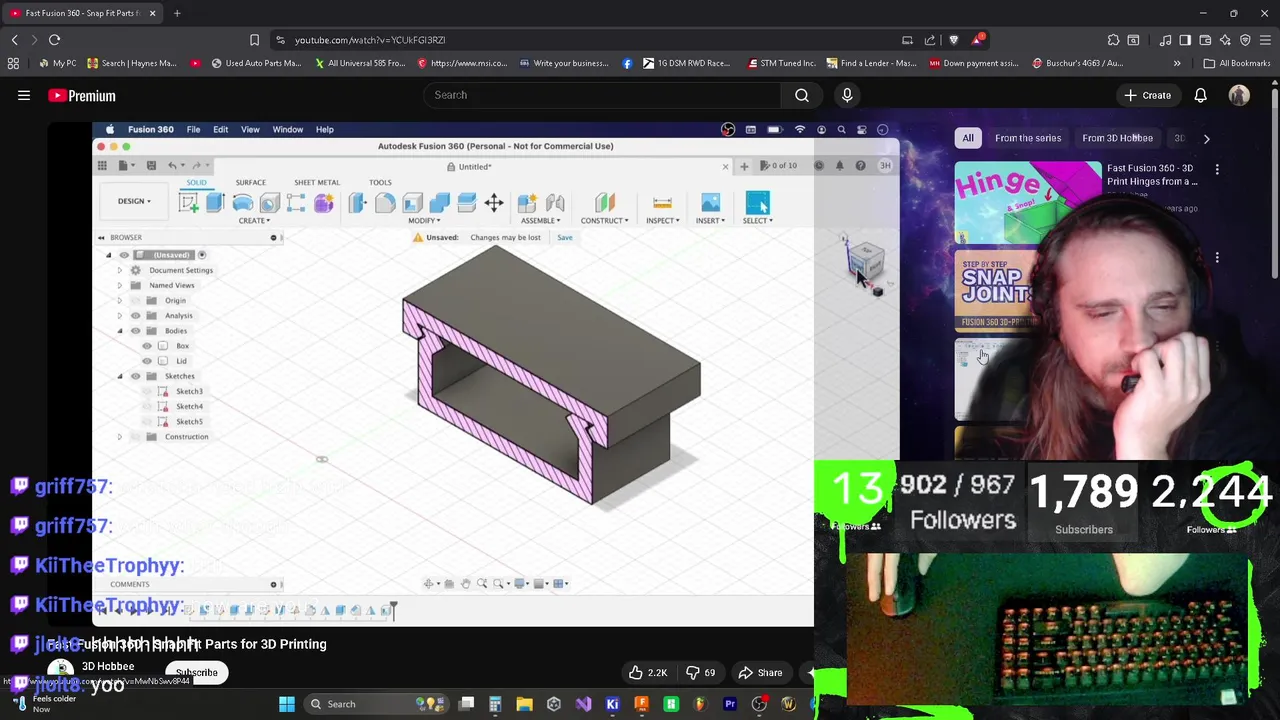
Task: Toggle root Unsaved component visibility eye
Action: tap(124, 255)
